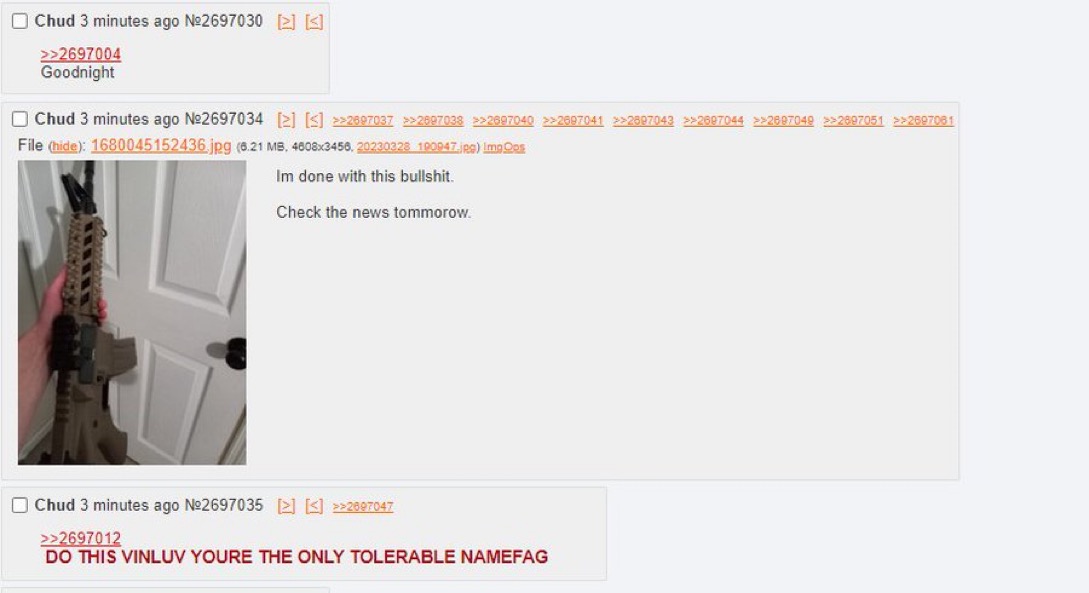Follow backlink >>2697037

click(x=363, y=120)
